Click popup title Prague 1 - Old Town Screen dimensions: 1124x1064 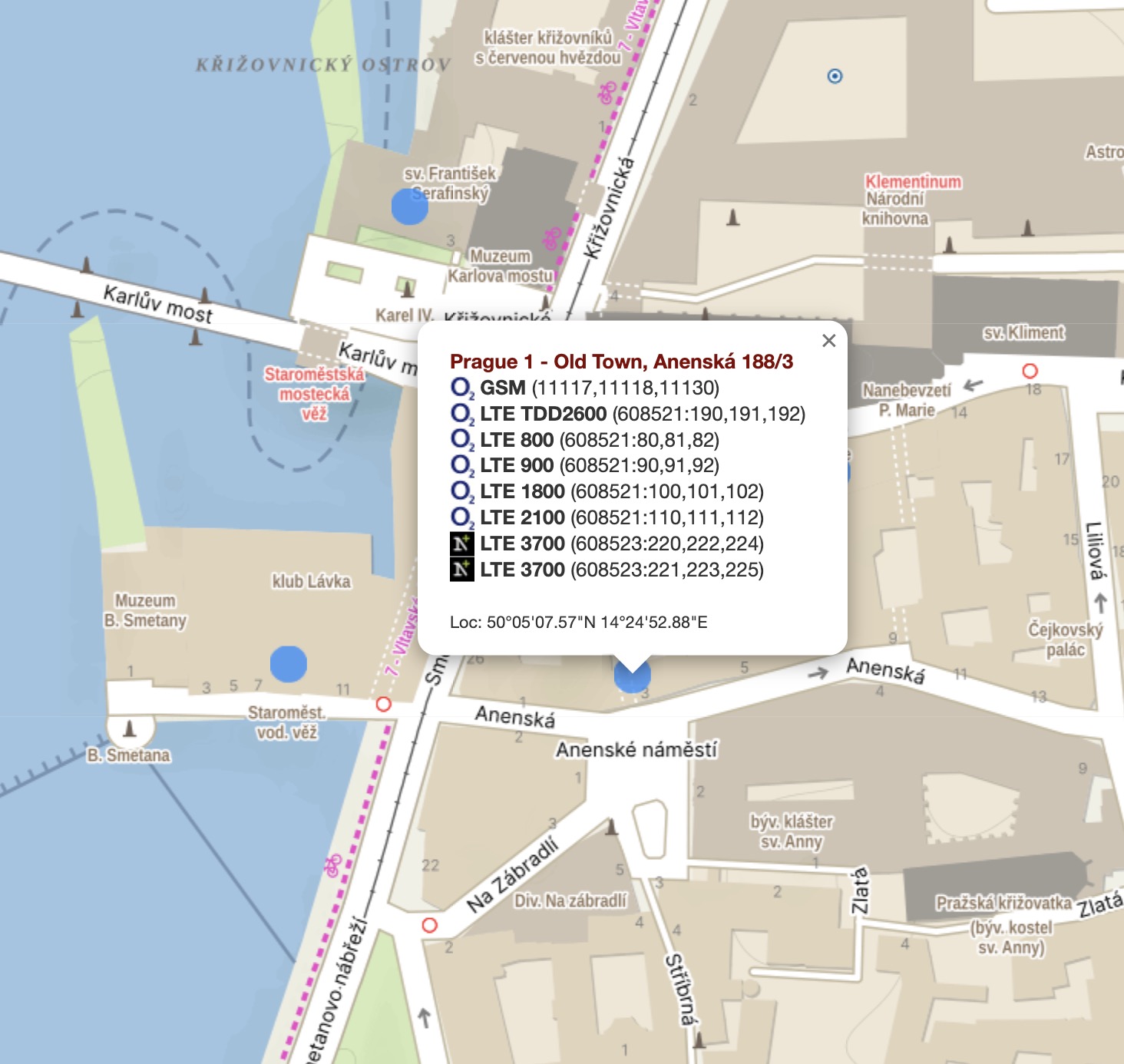pyautogui.click(x=621, y=362)
